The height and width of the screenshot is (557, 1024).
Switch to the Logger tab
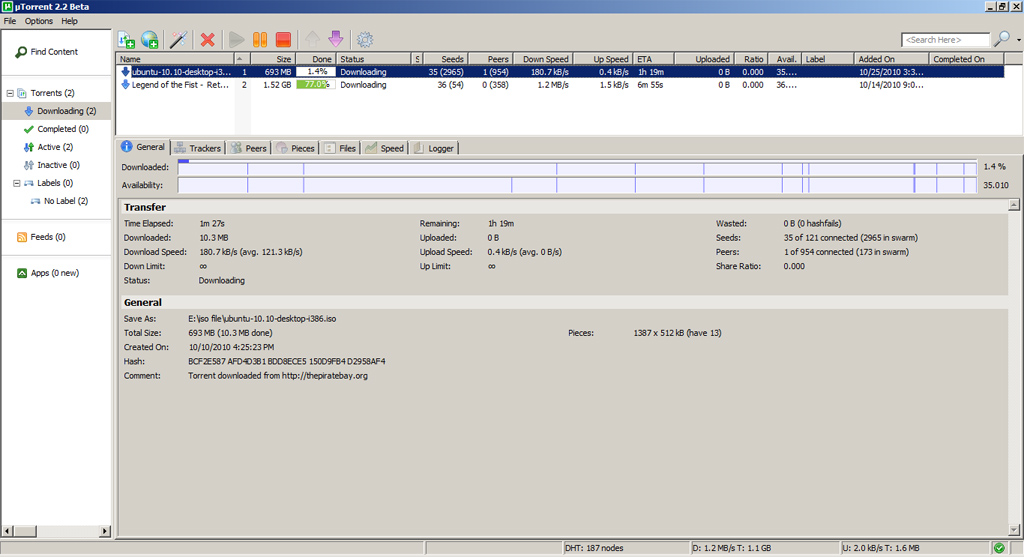pos(434,148)
